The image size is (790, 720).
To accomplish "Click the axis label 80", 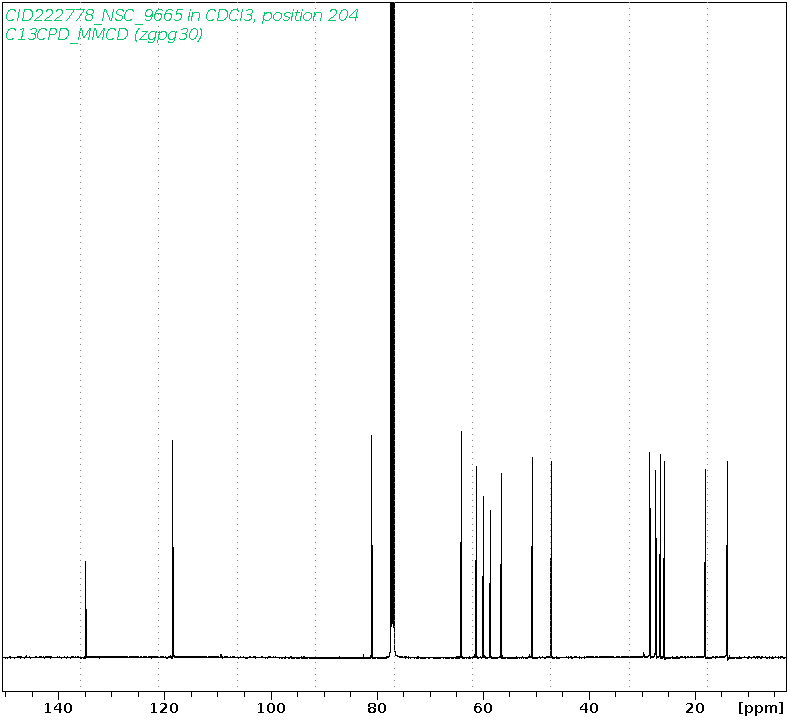I will tap(377, 708).
